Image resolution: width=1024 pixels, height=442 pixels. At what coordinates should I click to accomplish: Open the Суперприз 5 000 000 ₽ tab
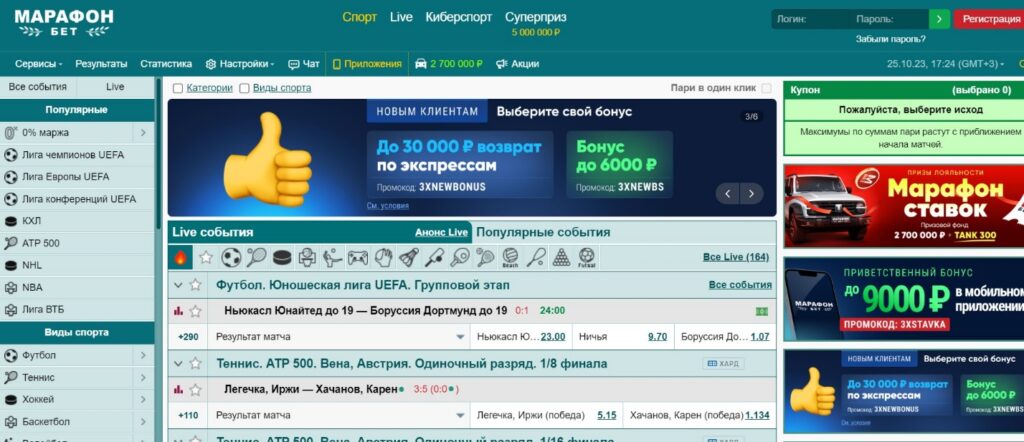pyautogui.click(x=536, y=24)
